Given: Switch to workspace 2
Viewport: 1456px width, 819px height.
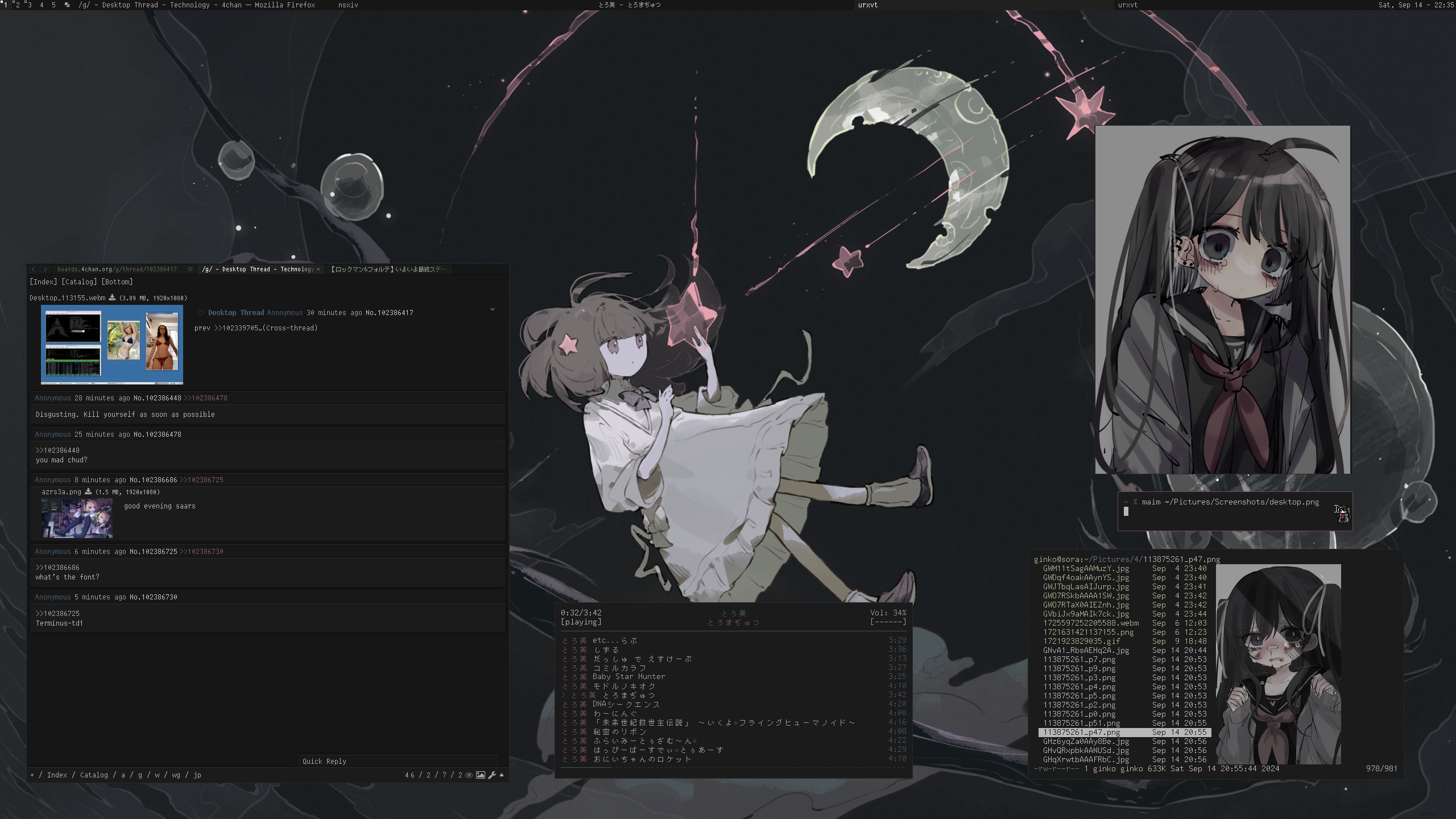Looking at the screenshot, I should pos(17,5).
